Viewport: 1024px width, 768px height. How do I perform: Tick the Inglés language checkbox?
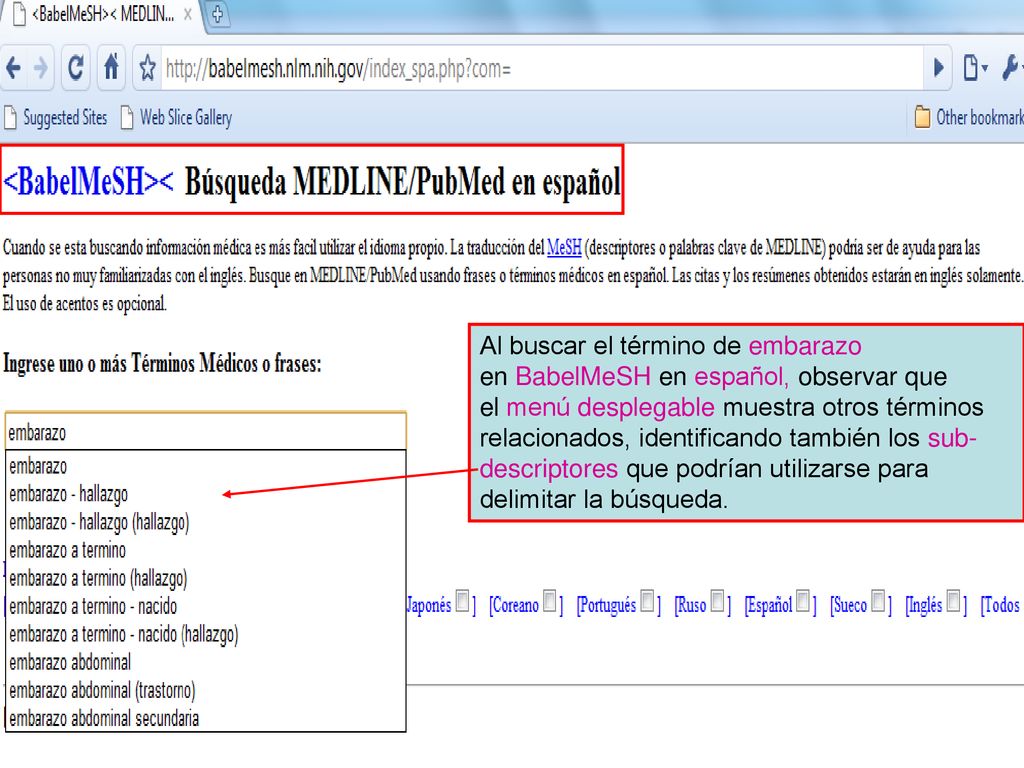[954, 601]
